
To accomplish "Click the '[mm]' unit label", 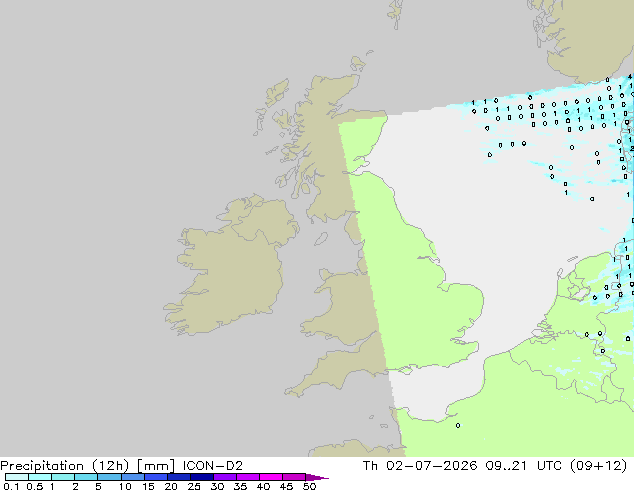I will (x=156, y=466).
